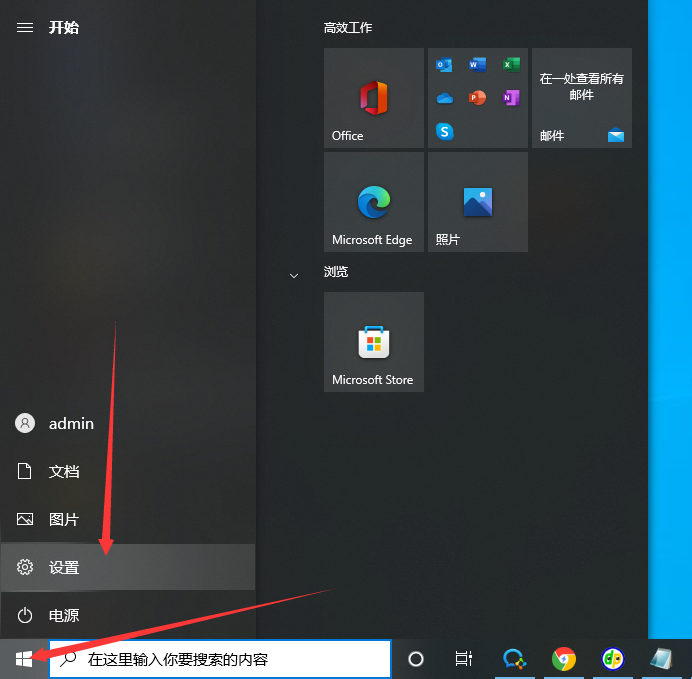692x679 pixels.
Task: Click the OneNote icon in tile group
Action: 510,98
